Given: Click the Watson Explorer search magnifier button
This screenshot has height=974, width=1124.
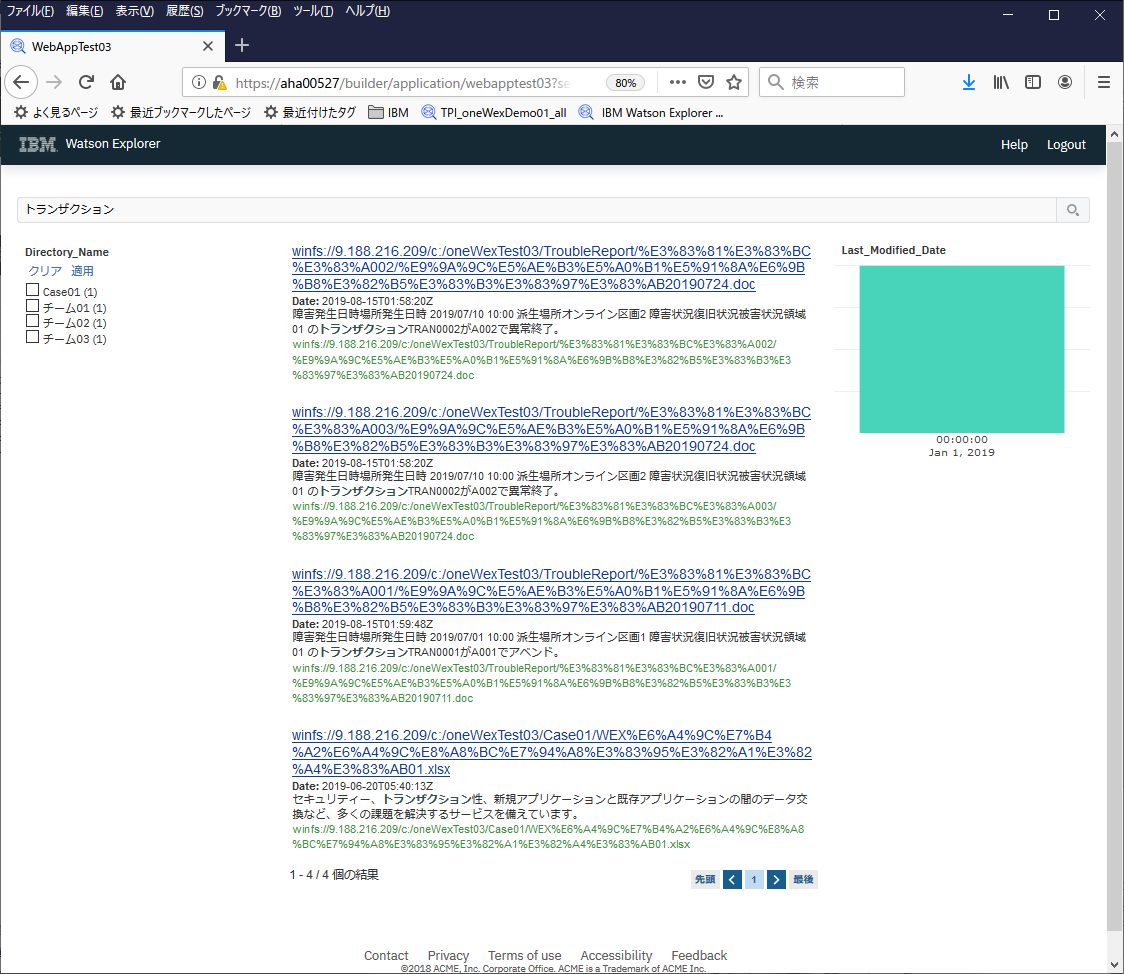Looking at the screenshot, I should (x=1073, y=210).
